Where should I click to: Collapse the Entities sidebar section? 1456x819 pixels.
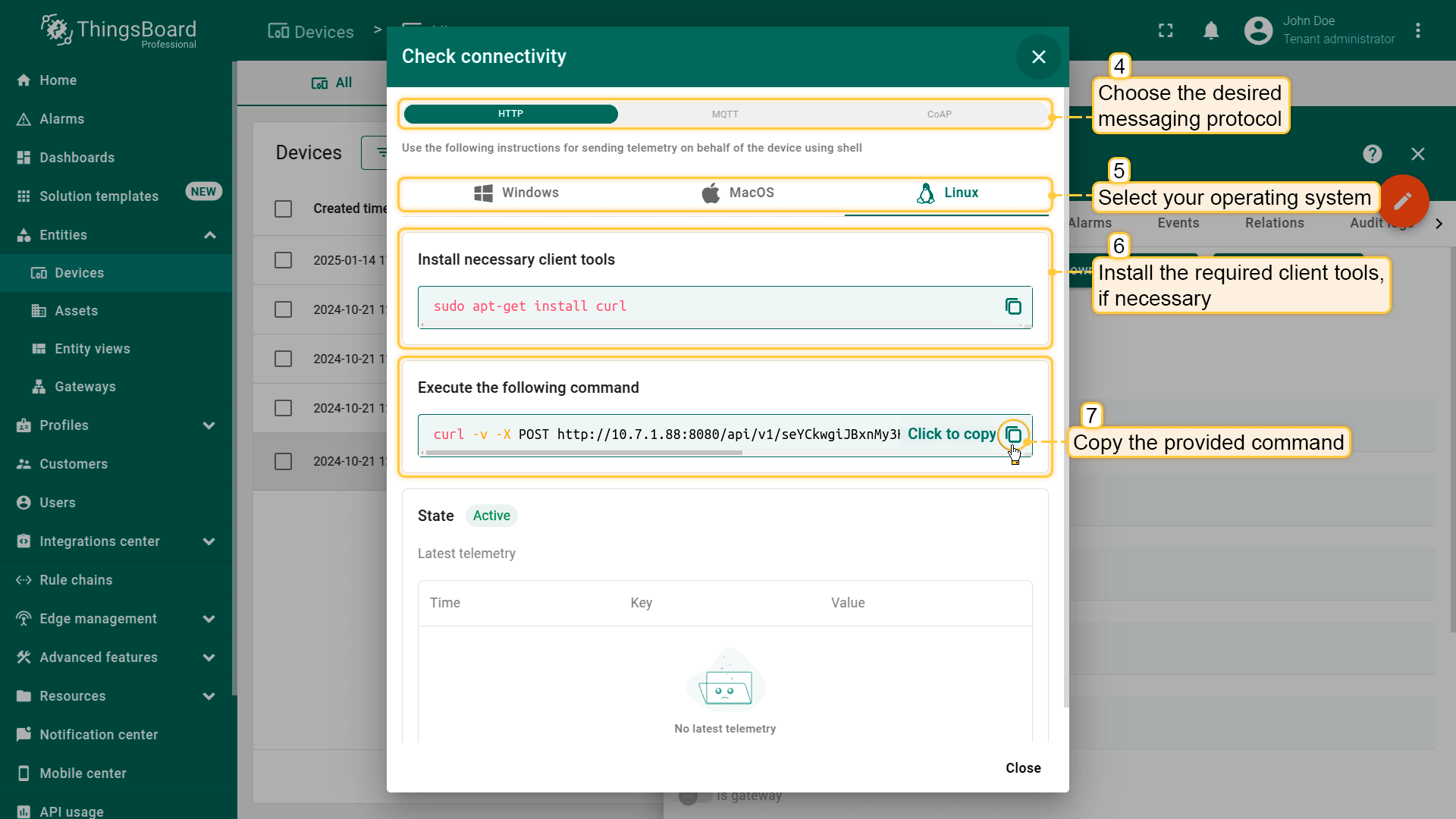[x=210, y=235]
